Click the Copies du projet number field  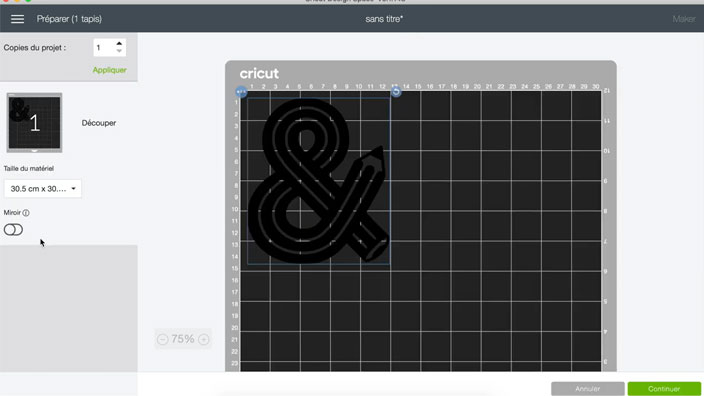click(x=104, y=48)
